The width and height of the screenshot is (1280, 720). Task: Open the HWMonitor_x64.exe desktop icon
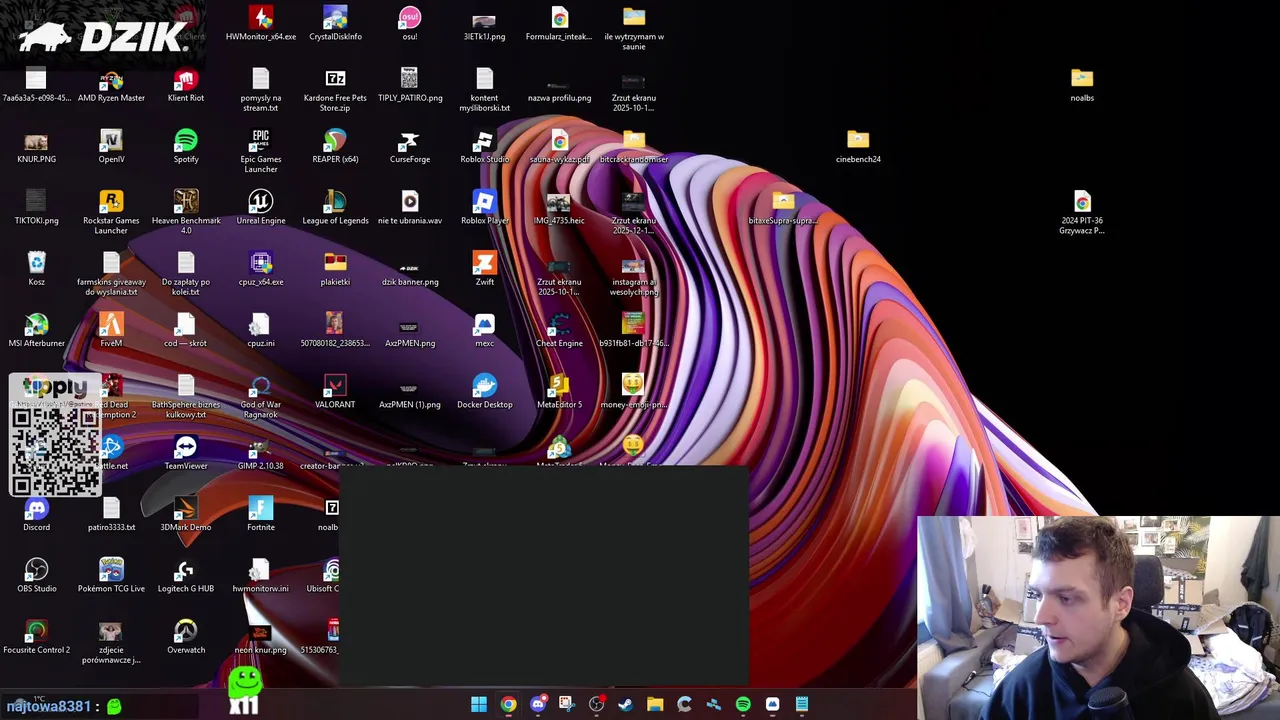pos(261,24)
